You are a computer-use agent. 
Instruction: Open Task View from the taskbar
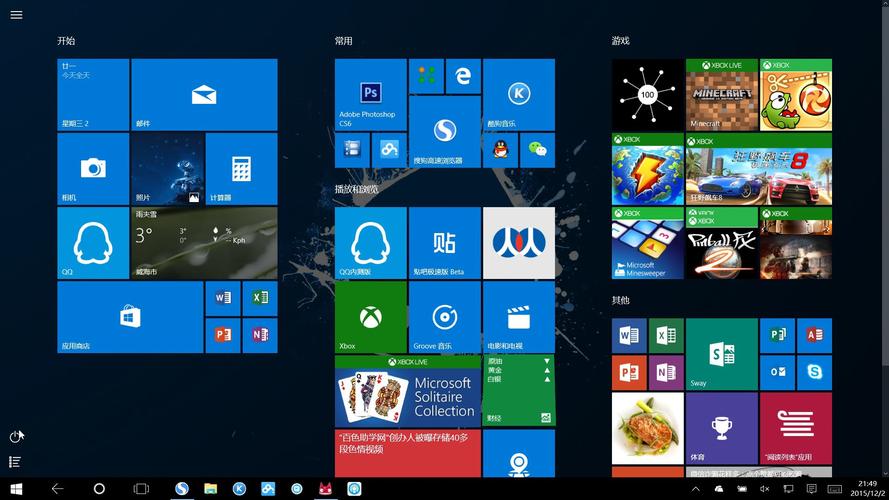[141, 489]
